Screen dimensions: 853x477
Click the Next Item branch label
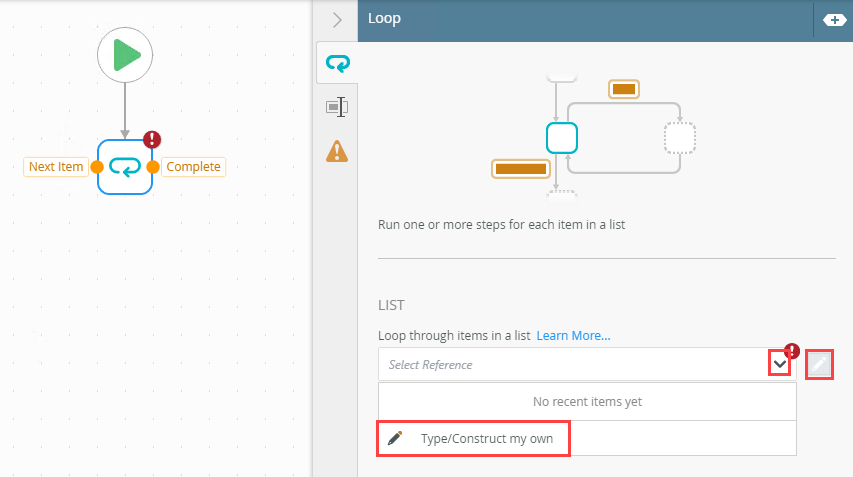point(56,167)
